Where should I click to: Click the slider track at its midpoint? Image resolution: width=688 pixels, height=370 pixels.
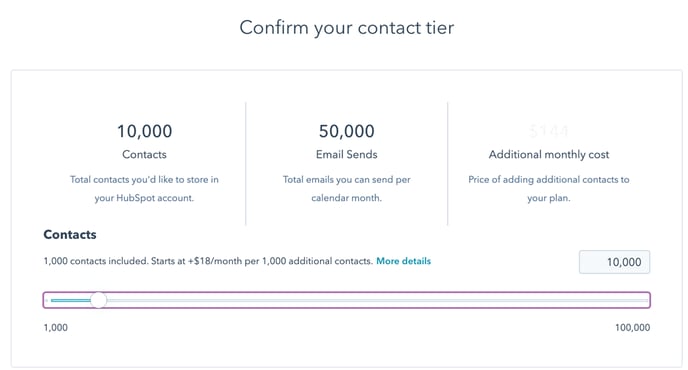point(349,300)
